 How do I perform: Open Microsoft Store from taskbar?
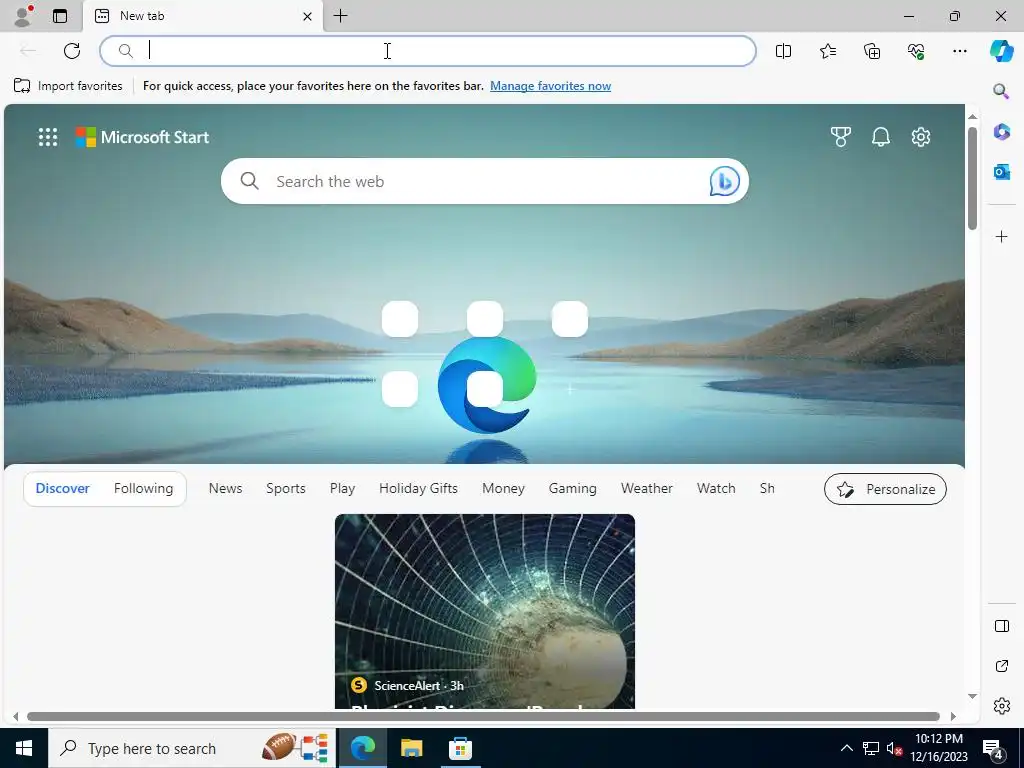[460, 748]
